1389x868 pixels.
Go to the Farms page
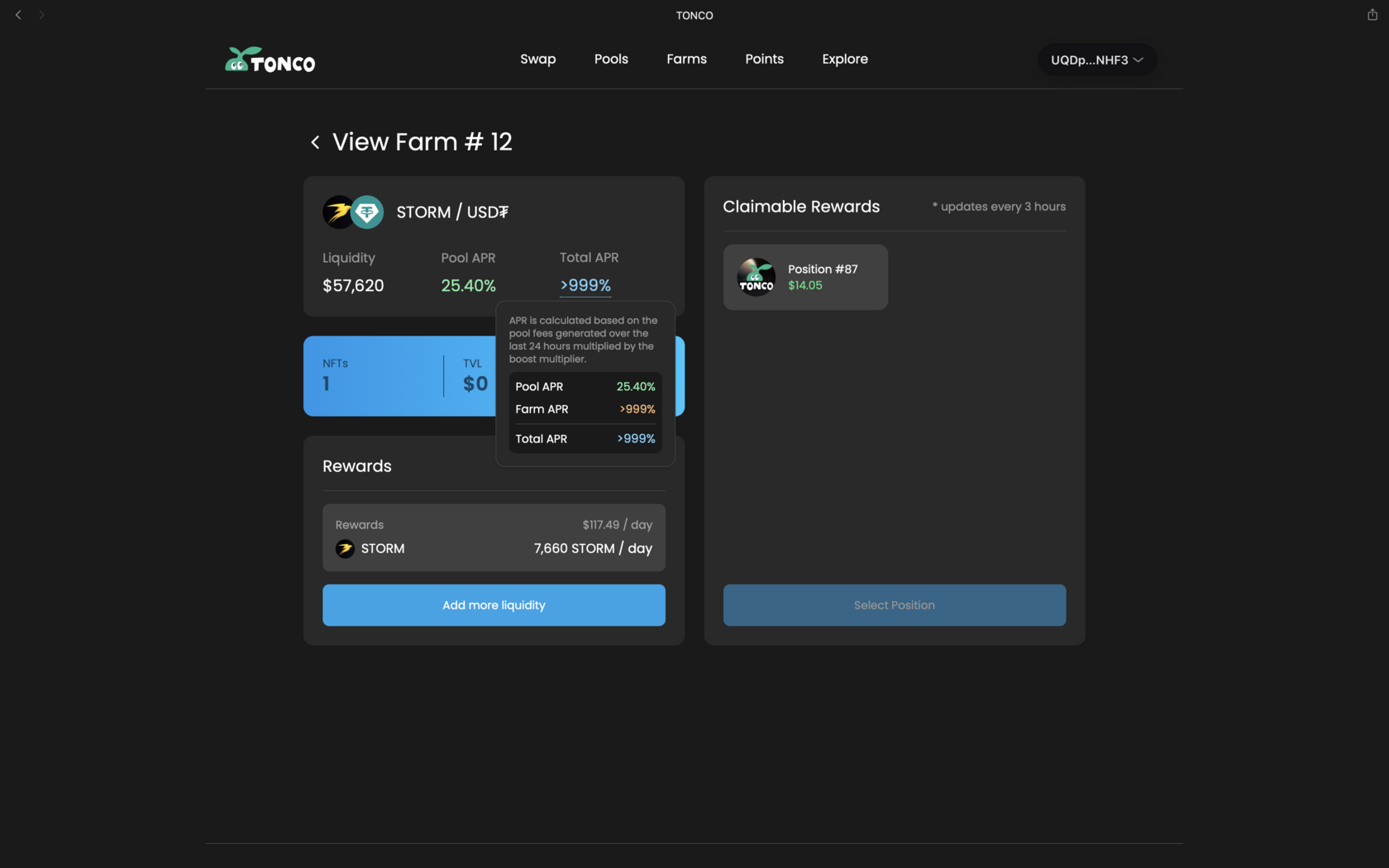tap(686, 59)
